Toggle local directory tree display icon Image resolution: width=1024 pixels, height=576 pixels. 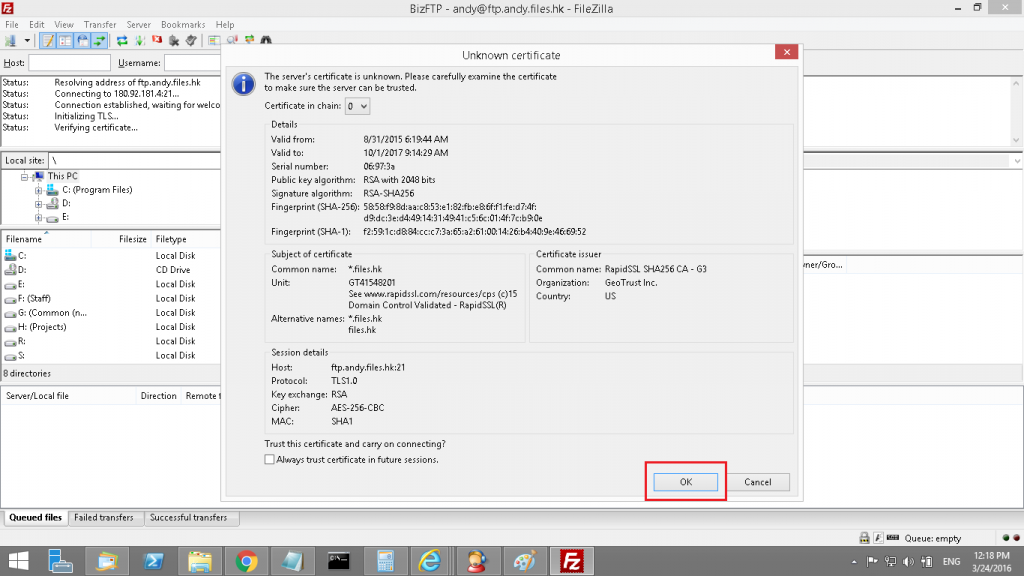65,40
